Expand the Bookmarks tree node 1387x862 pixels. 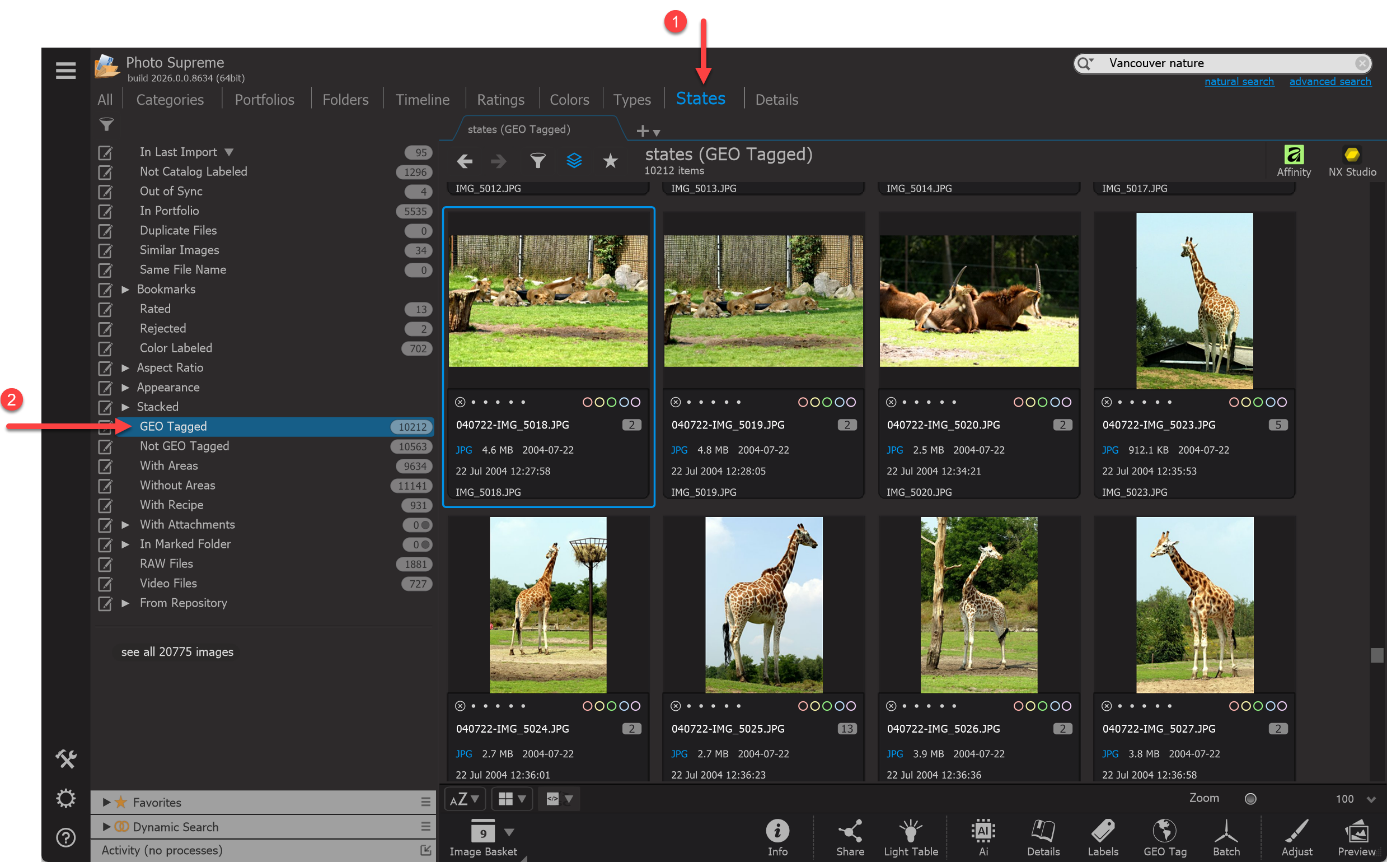click(126, 290)
